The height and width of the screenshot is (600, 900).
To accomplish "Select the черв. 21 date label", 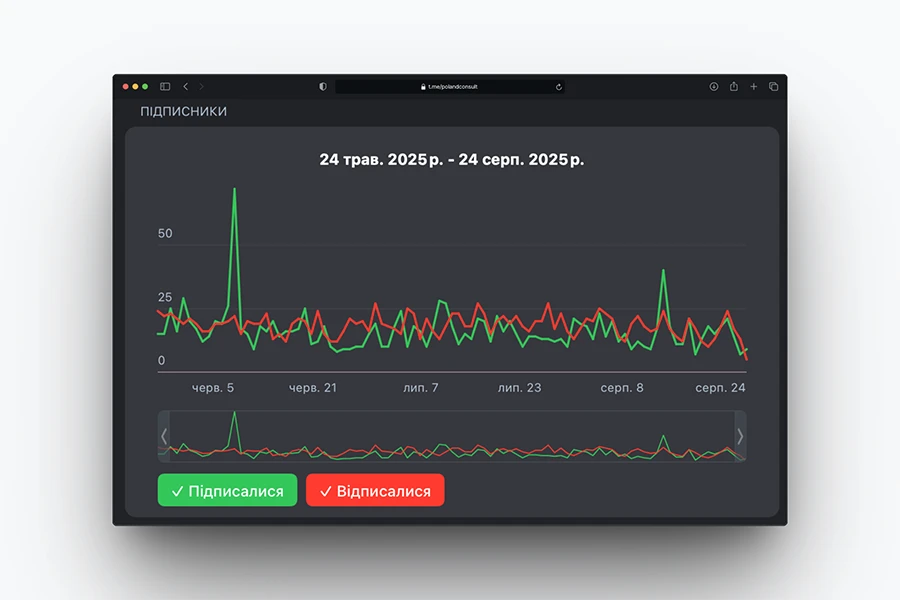I will [x=312, y=388].
